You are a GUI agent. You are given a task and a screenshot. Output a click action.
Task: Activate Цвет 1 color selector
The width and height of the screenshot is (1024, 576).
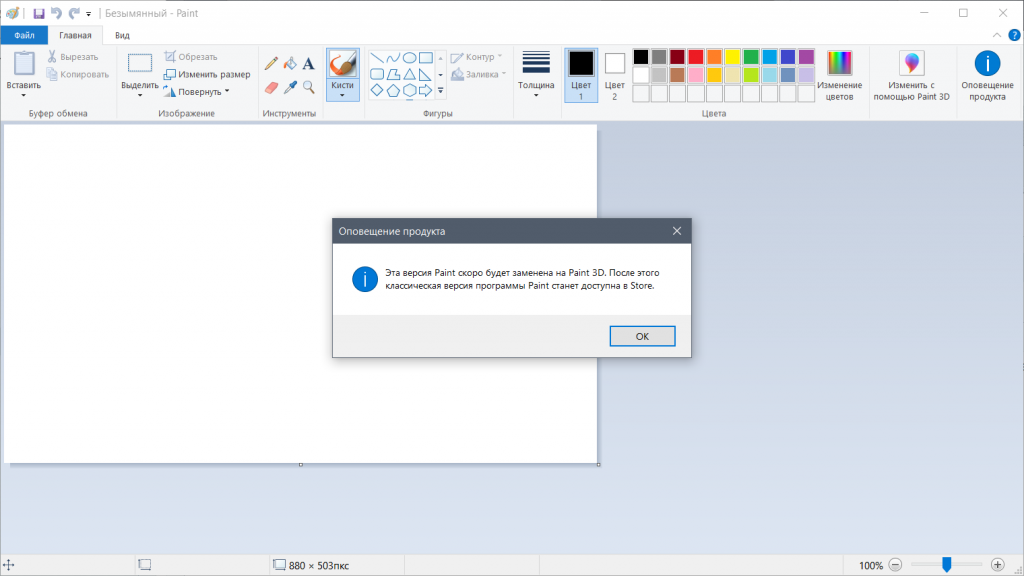tap(581, 75)
